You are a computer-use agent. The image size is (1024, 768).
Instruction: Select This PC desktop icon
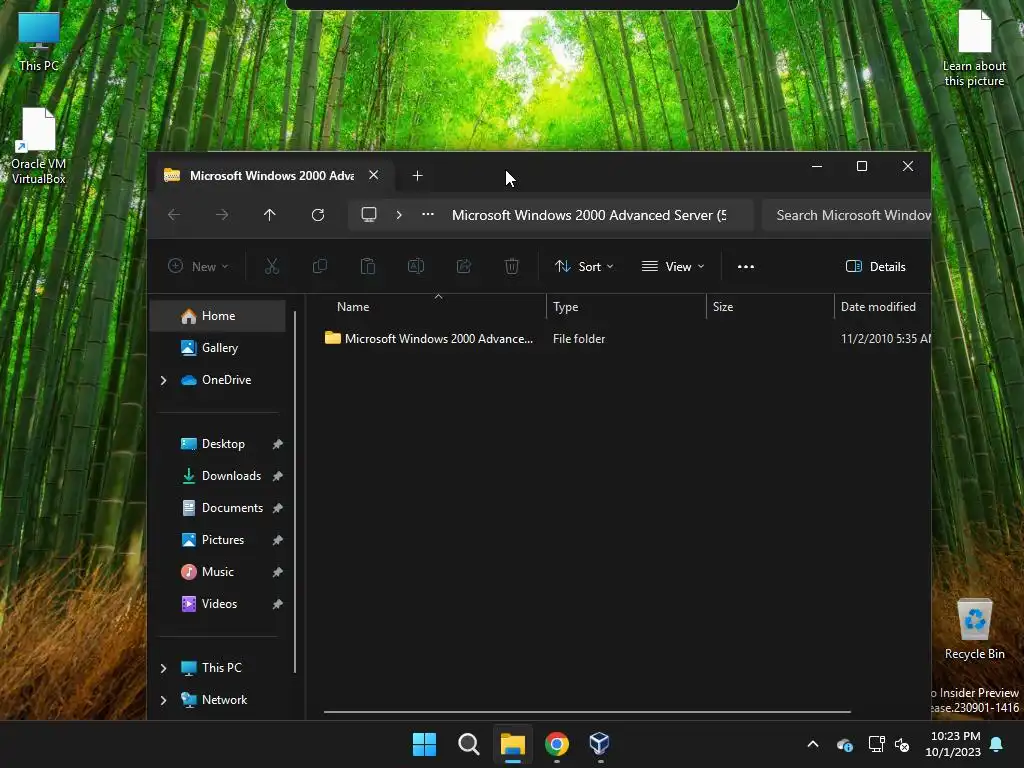coord(39,42)
